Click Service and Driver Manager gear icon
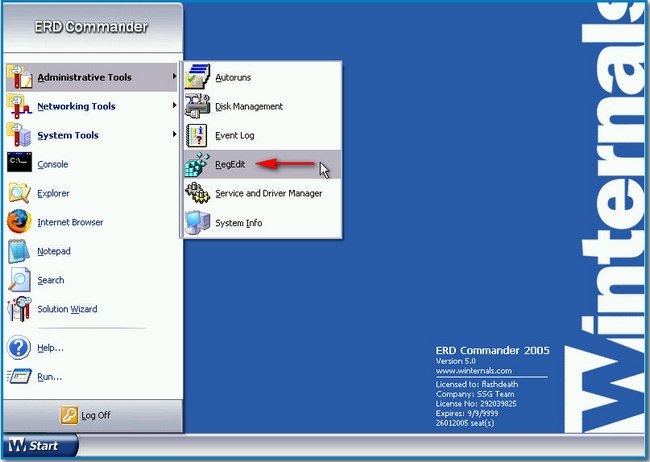The image size is (650, 462). pos(197,193)
